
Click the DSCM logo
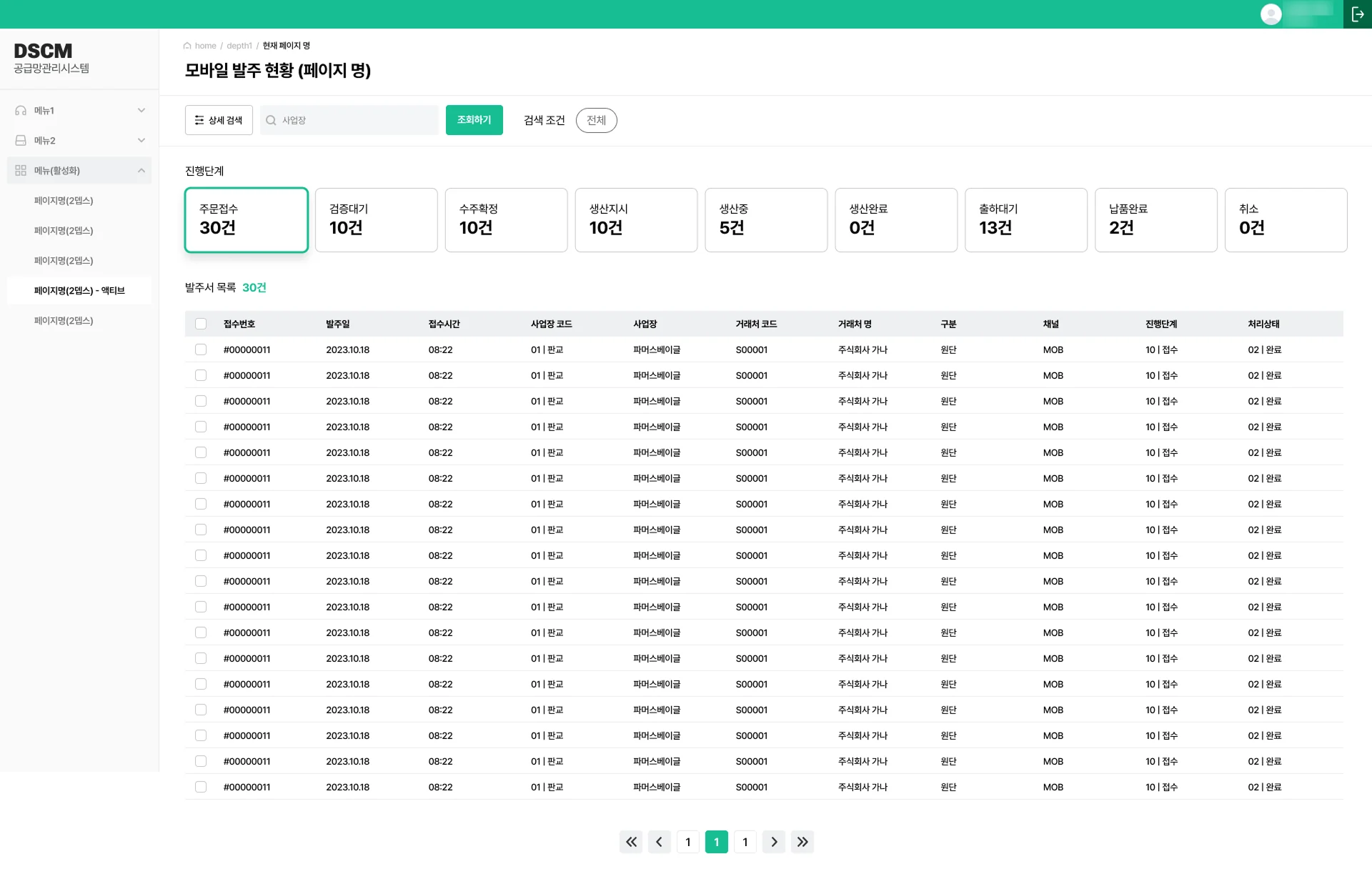tap(43, 51)
